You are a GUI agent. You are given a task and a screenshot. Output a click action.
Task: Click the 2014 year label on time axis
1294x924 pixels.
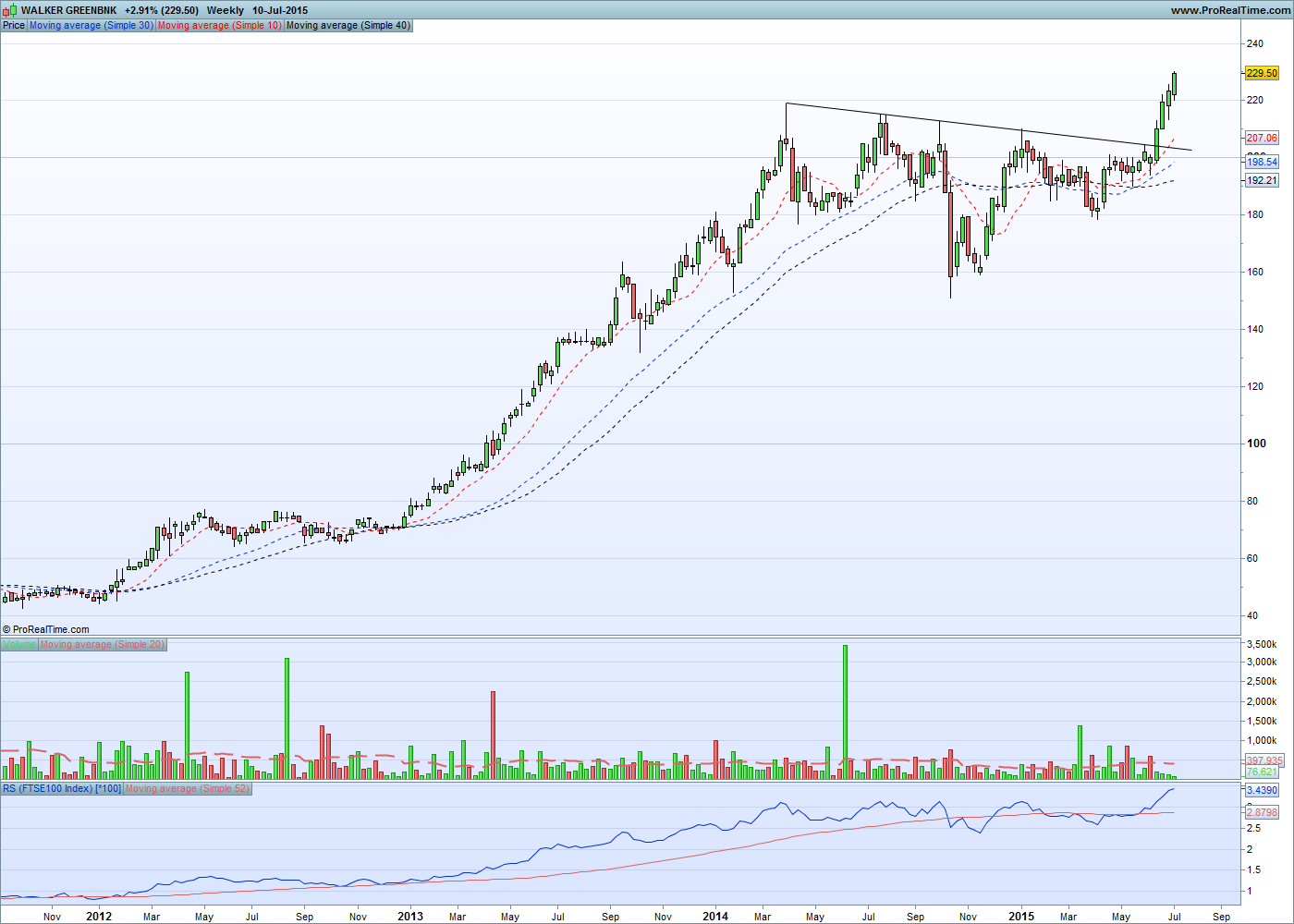tap(715, 917)
